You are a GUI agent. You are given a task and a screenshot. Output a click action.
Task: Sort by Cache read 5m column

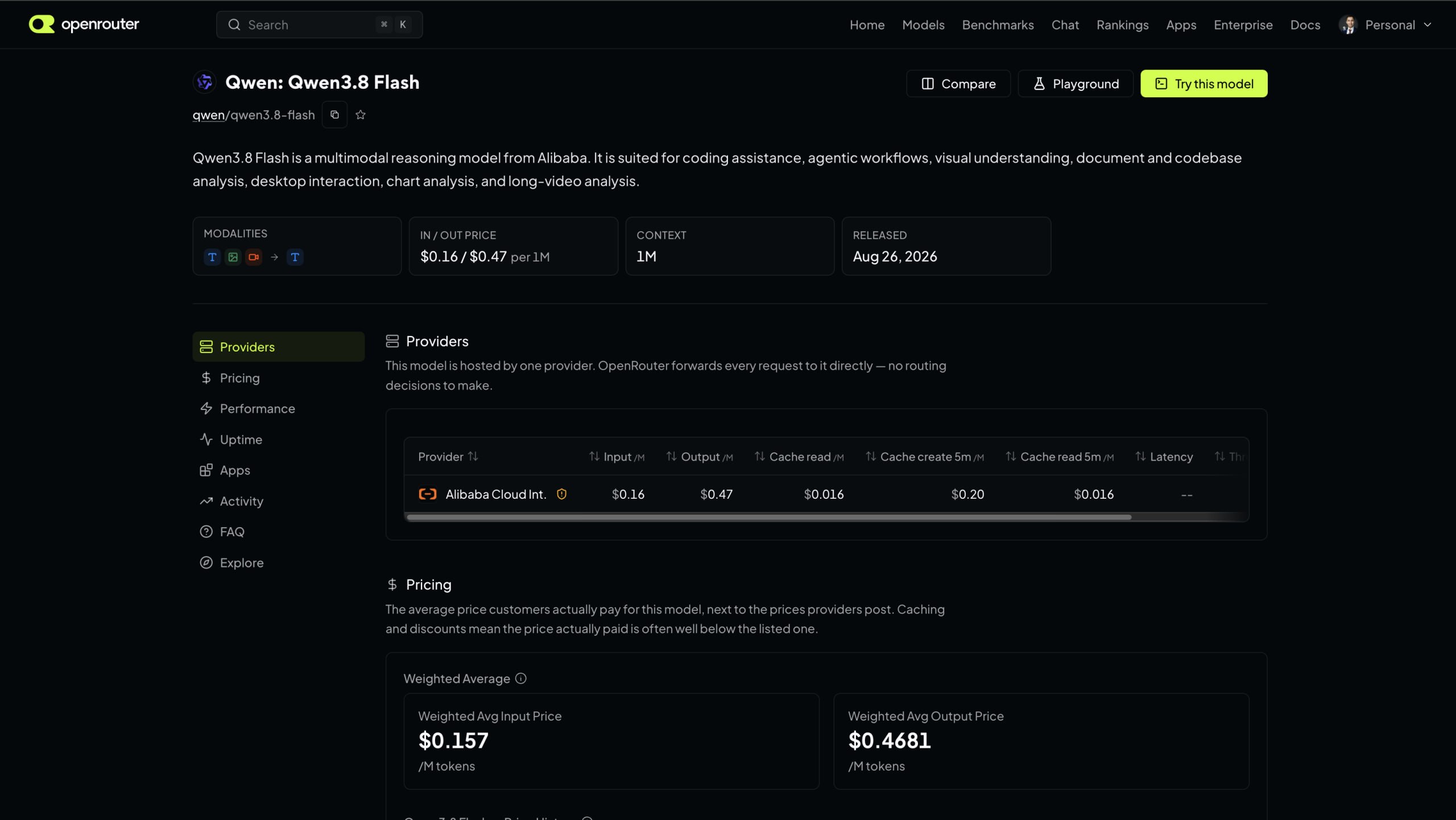tap(1060, 457)
